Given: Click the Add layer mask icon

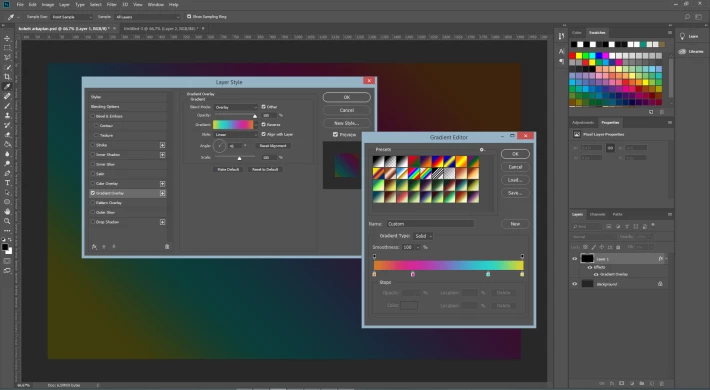Looking at the screenshot, I should 622,384.
